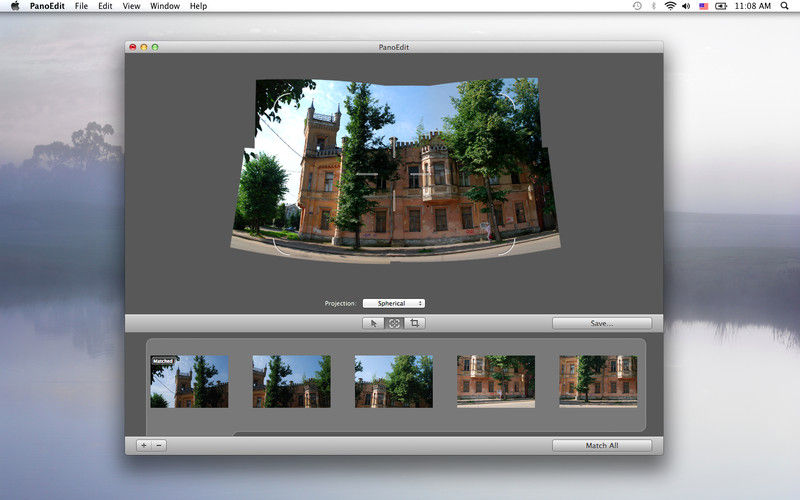Click the Time Machine icon
Image resolution: width=800 pixels, height=500 pixels.
(x=637, y=6)
